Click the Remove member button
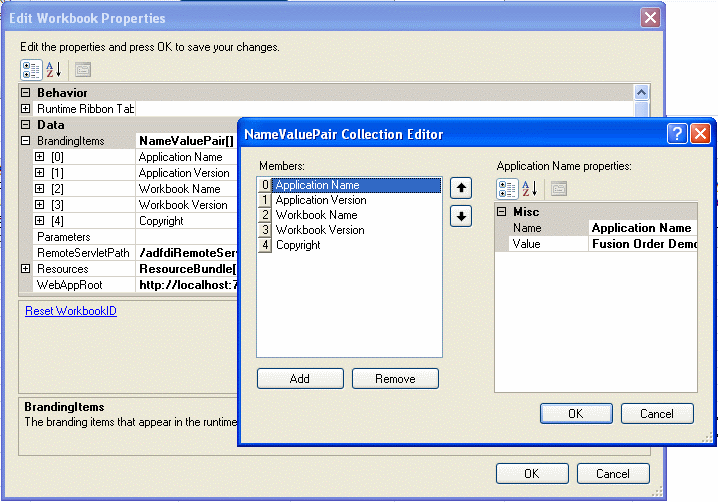The height and width of the screenshot is (502, 718). click(x=395, y=379)
